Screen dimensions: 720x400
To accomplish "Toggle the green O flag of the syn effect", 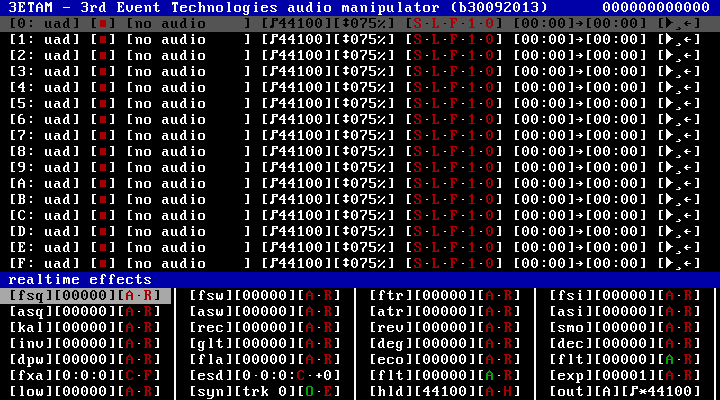I will point(309,391).
